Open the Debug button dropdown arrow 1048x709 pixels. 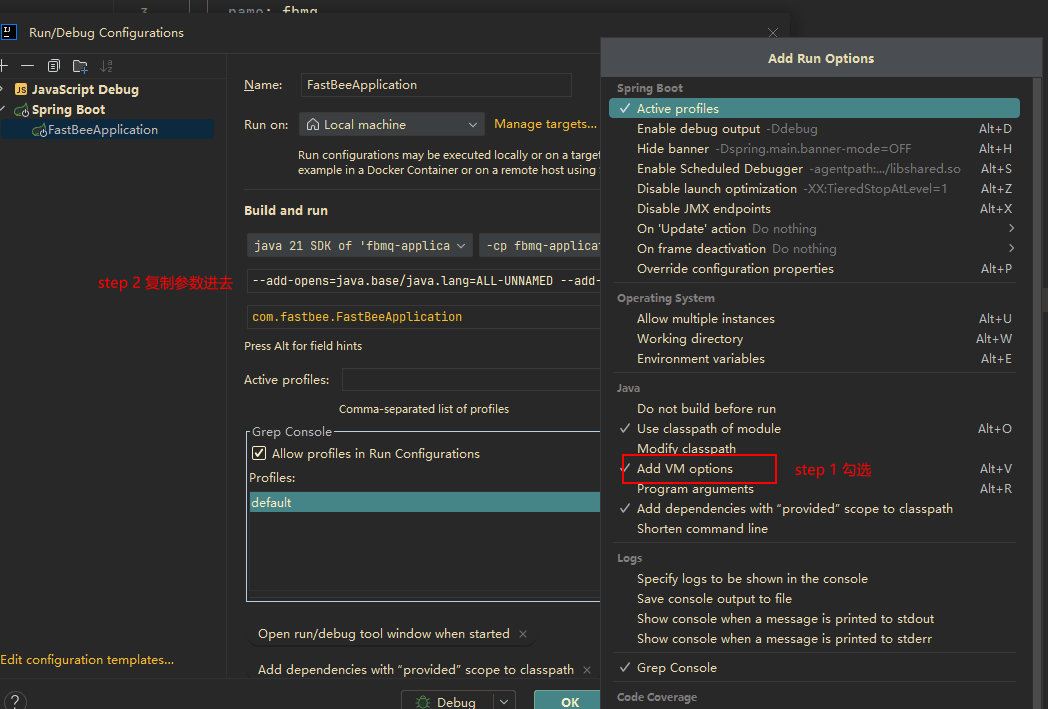click(504, 702)
